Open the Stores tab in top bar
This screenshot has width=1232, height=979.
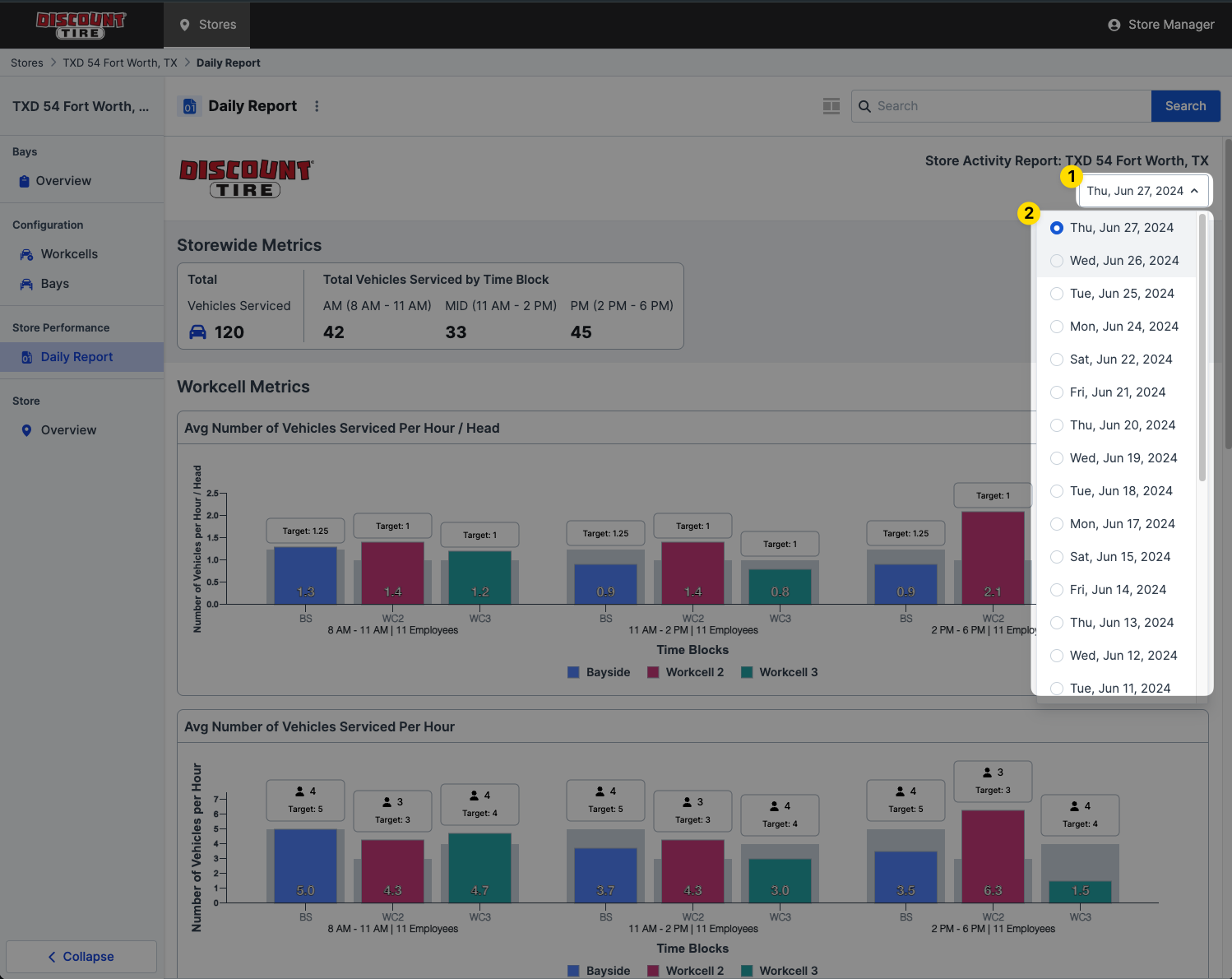207,25
